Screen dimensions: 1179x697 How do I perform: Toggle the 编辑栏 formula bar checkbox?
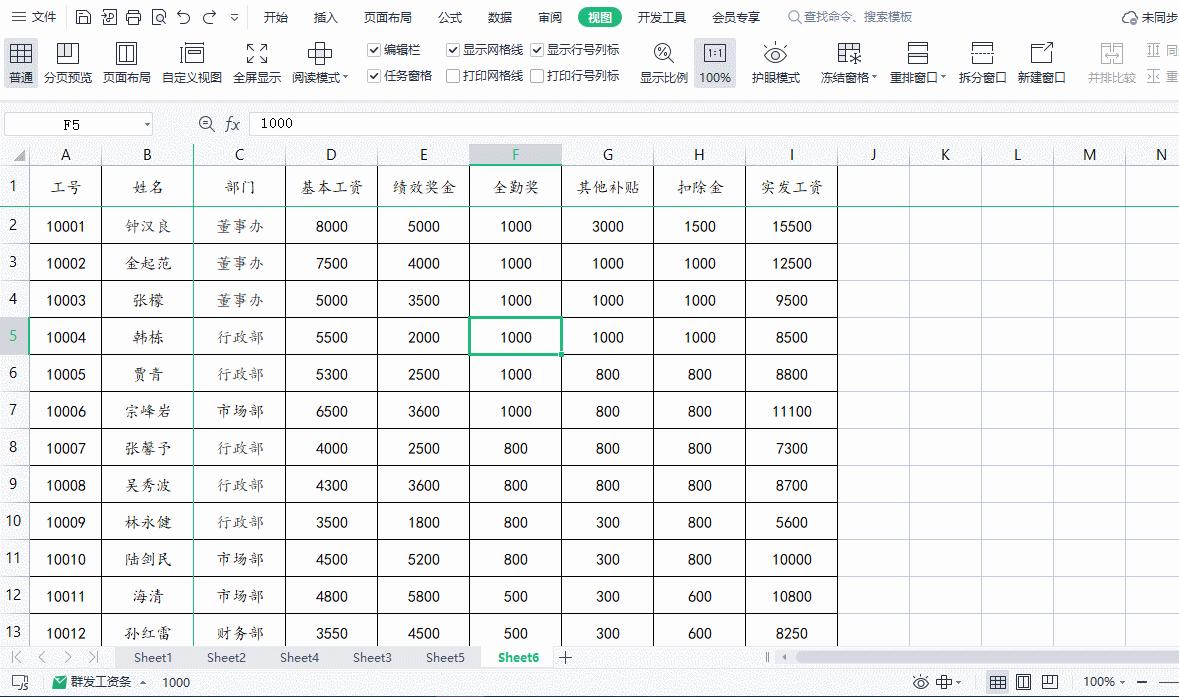tap(375, 47)
